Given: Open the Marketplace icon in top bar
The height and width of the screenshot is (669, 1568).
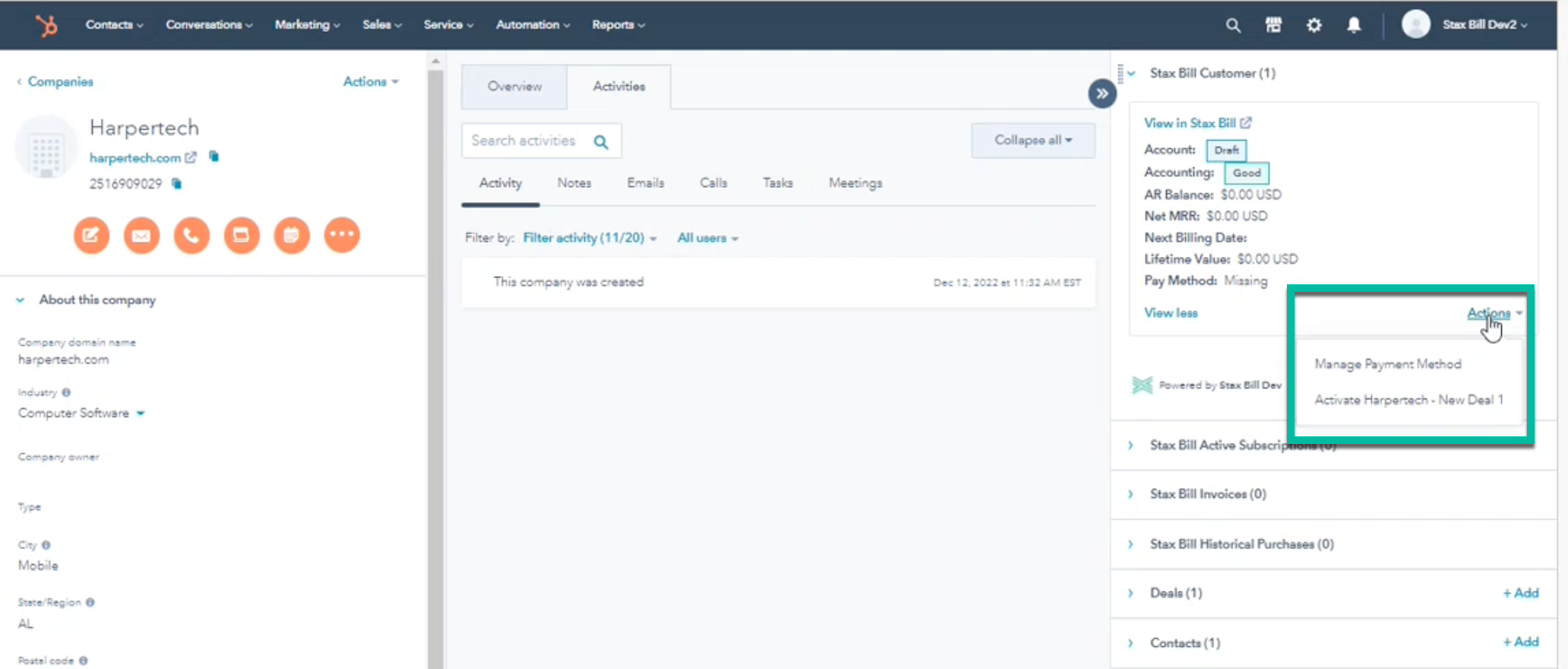Looking at the screenshot, I should pyautogui.click(x=1273, y=25).
